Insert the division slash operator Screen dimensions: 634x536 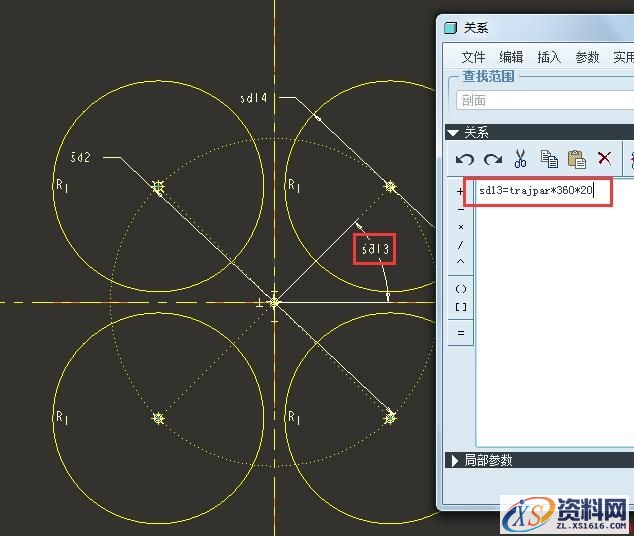pos(460,245)
